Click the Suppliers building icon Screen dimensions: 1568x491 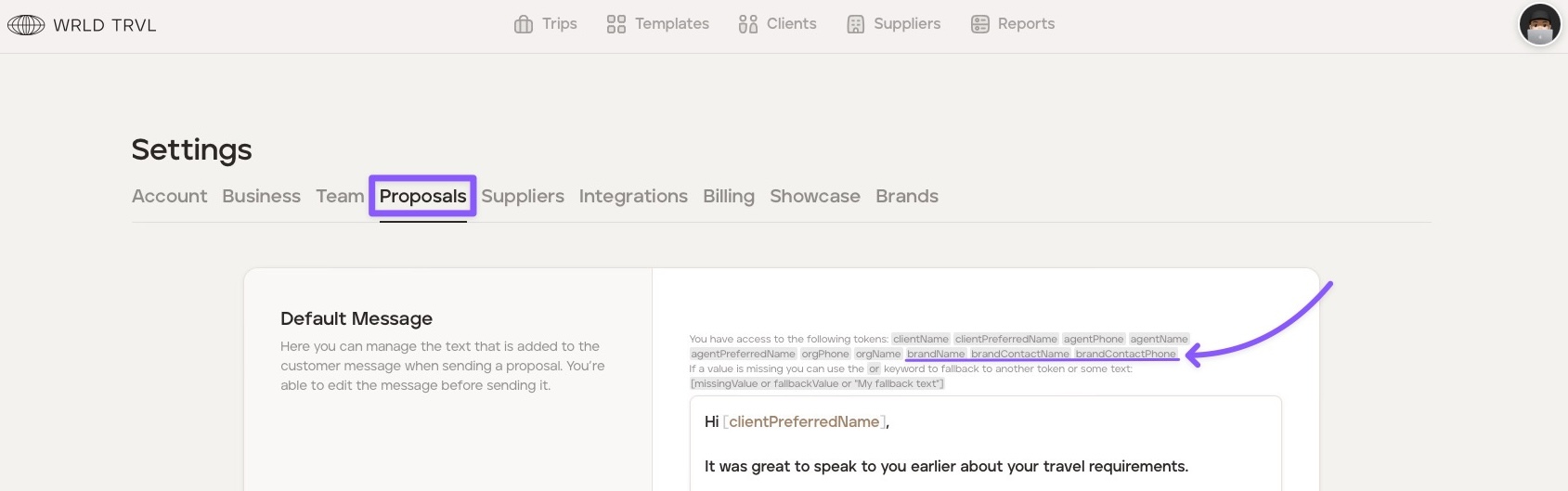(x=856, y=24)
